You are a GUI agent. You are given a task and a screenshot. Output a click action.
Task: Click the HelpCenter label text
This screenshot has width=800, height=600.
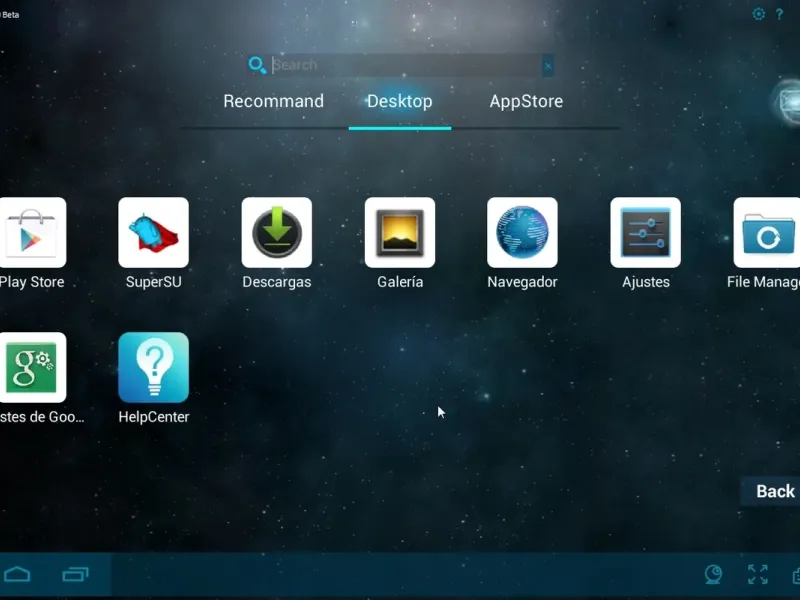pos(154,417)
